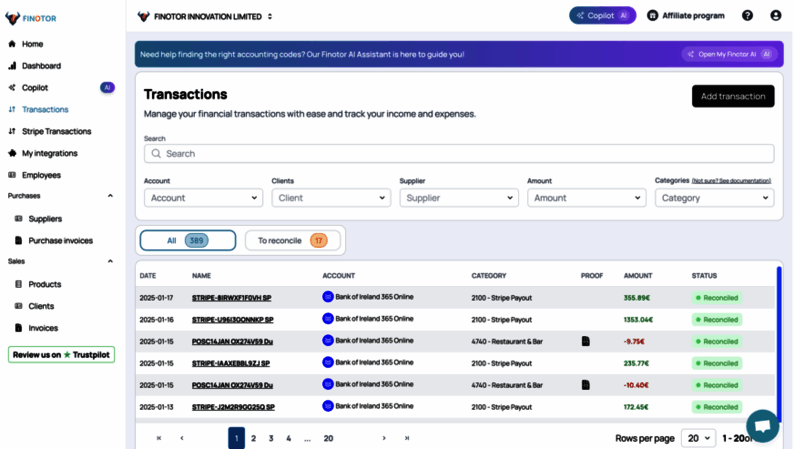Select the All transactions tab

coord(188,240)
